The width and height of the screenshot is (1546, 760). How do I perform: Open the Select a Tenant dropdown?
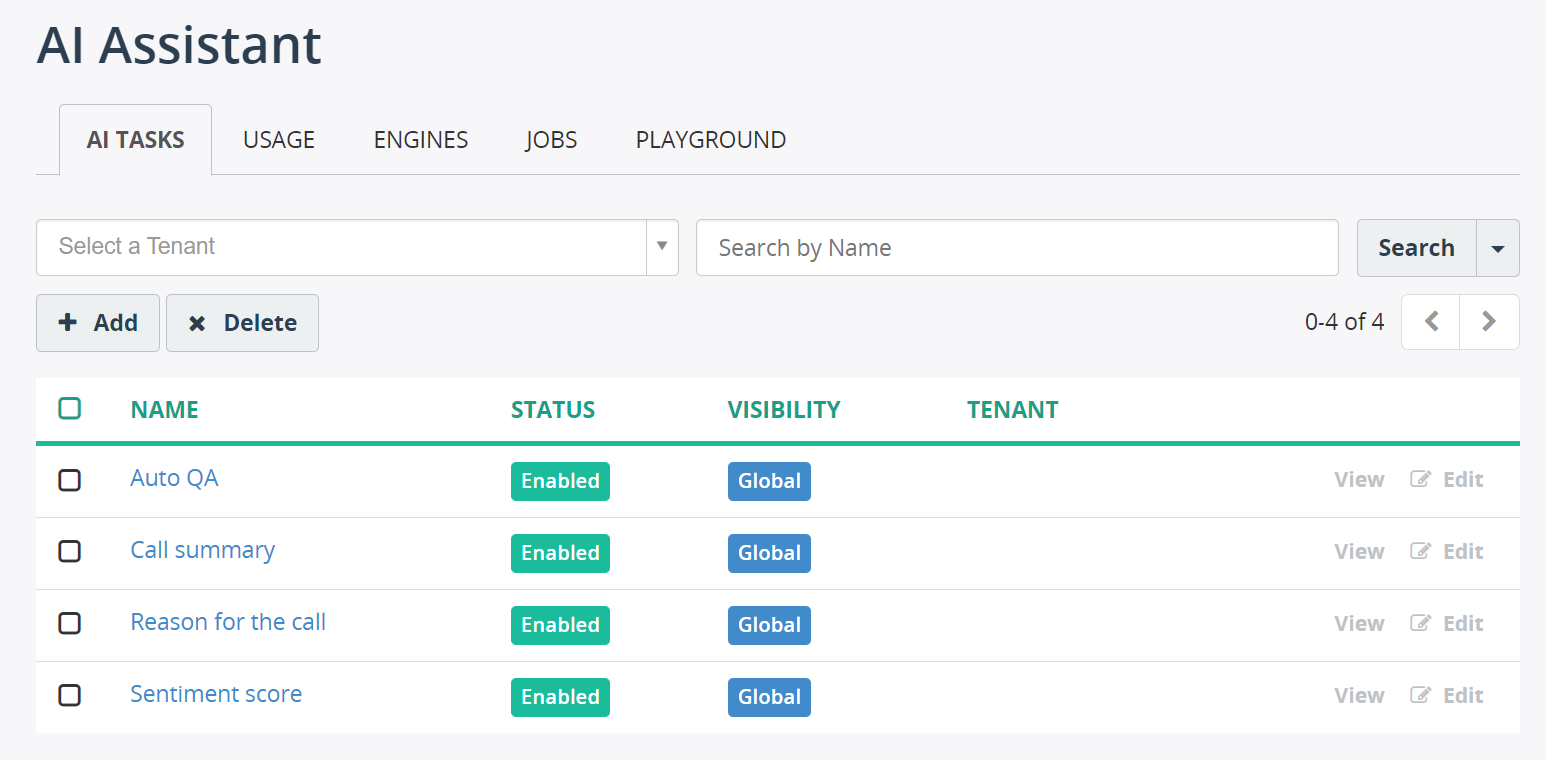(x=357, y=247)
